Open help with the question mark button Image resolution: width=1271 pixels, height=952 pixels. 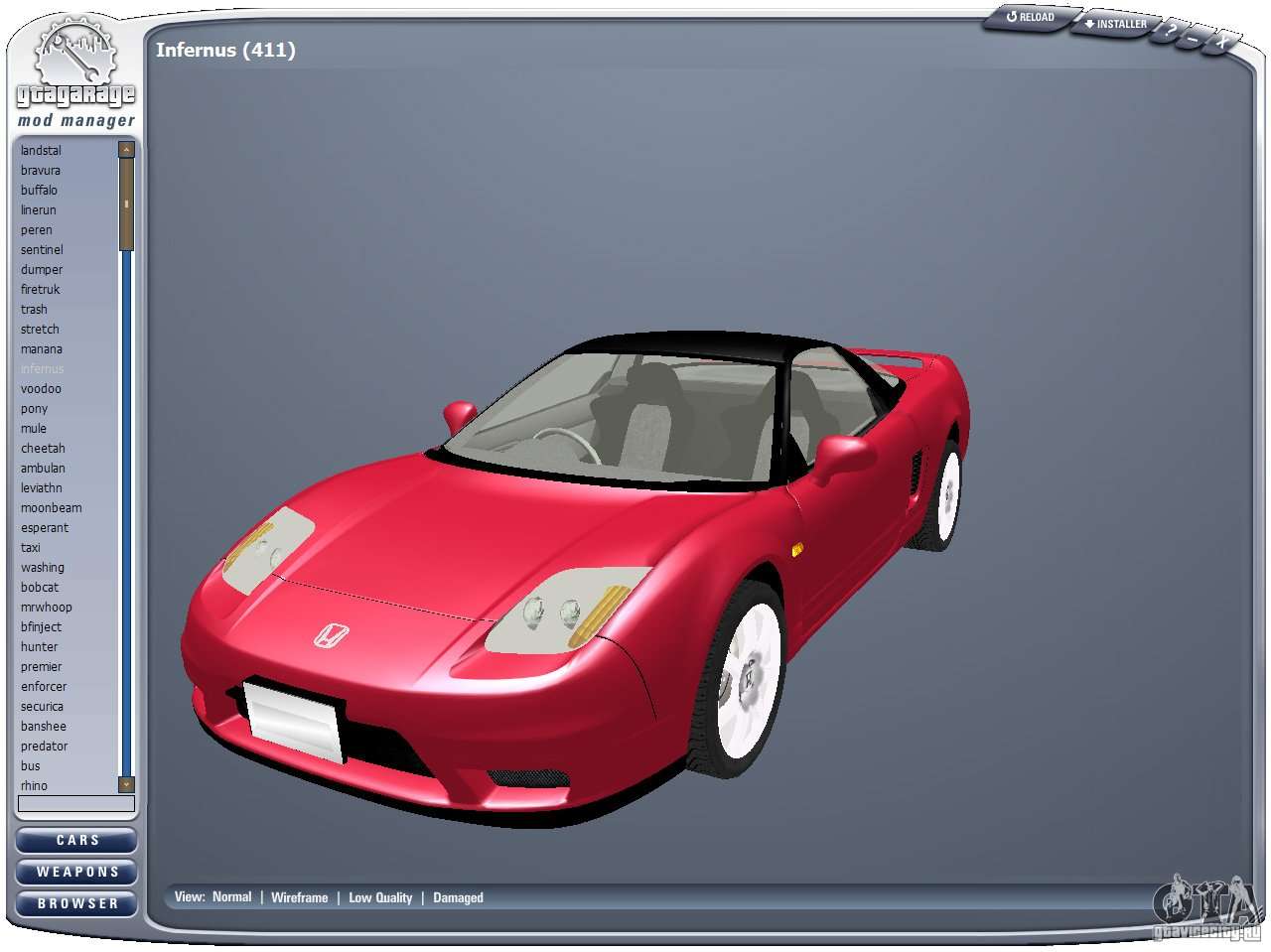[1172, 31]
